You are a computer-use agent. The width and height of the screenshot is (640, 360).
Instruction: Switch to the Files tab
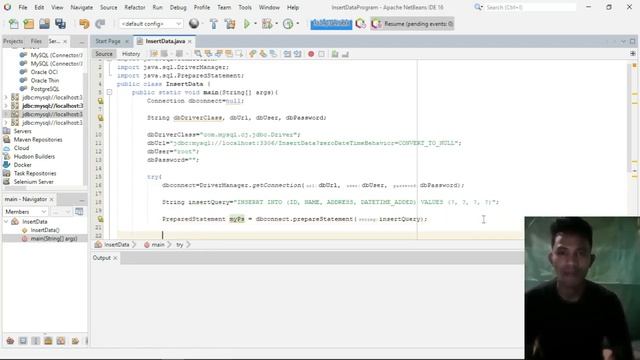click(36, 41)
